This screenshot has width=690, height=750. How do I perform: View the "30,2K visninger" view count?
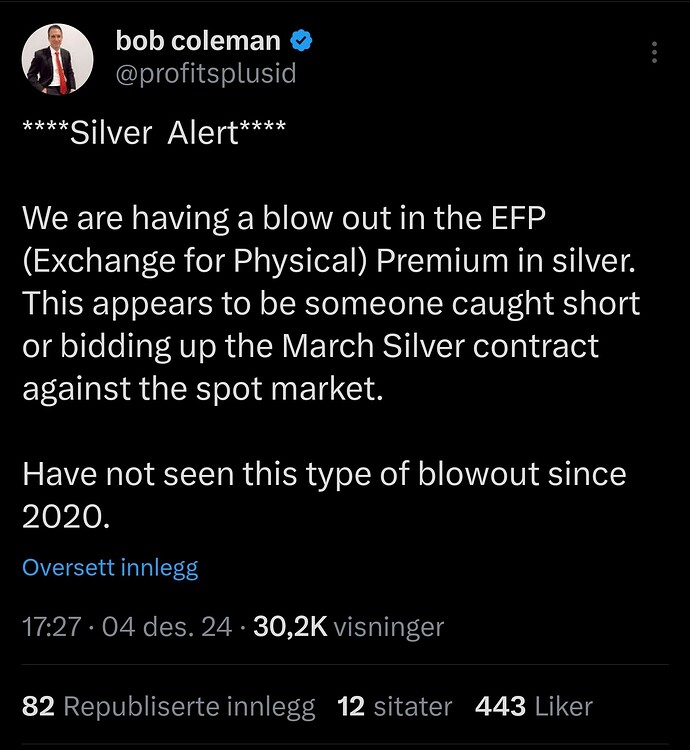tap(348, 627)
